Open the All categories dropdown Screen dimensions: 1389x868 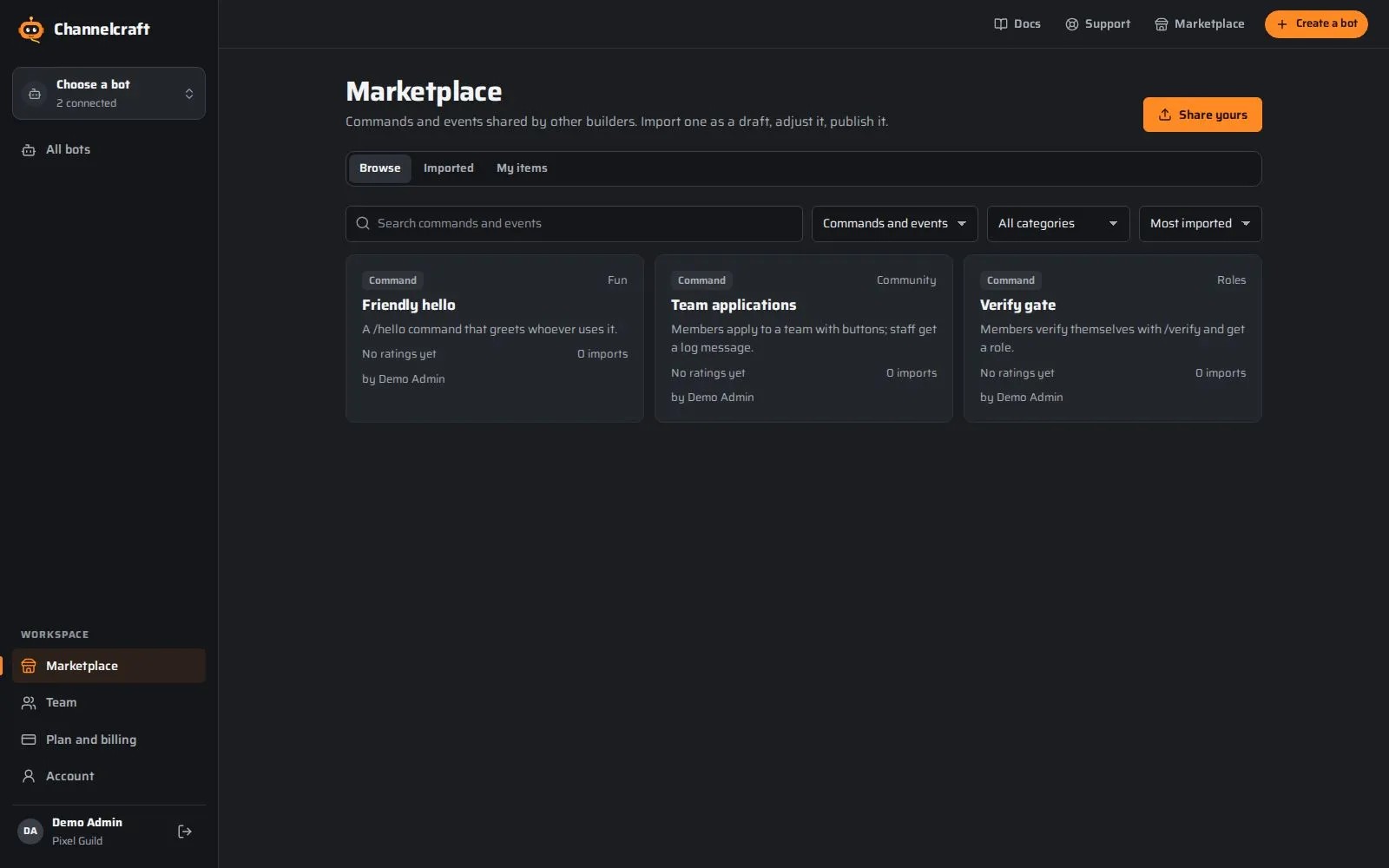[x=1057, y=223]
